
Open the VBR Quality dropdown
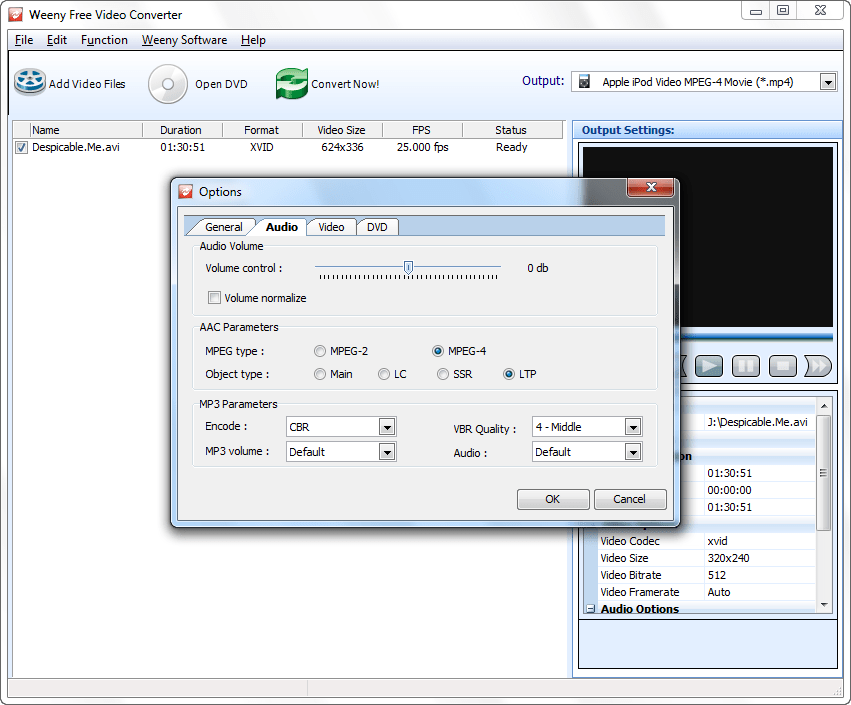[x=632, y=426]
